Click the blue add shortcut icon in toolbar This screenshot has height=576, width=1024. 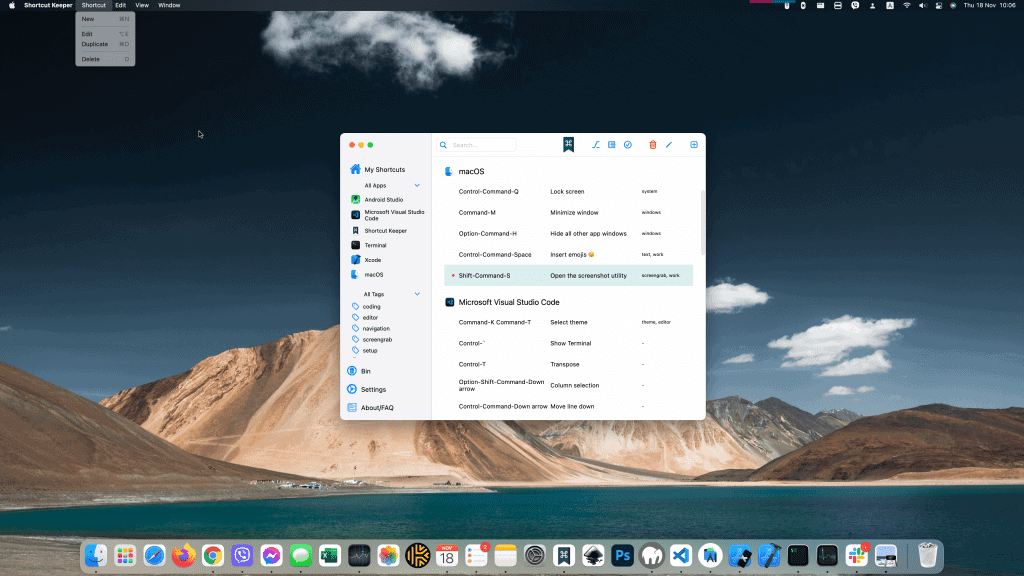point(694,144)
